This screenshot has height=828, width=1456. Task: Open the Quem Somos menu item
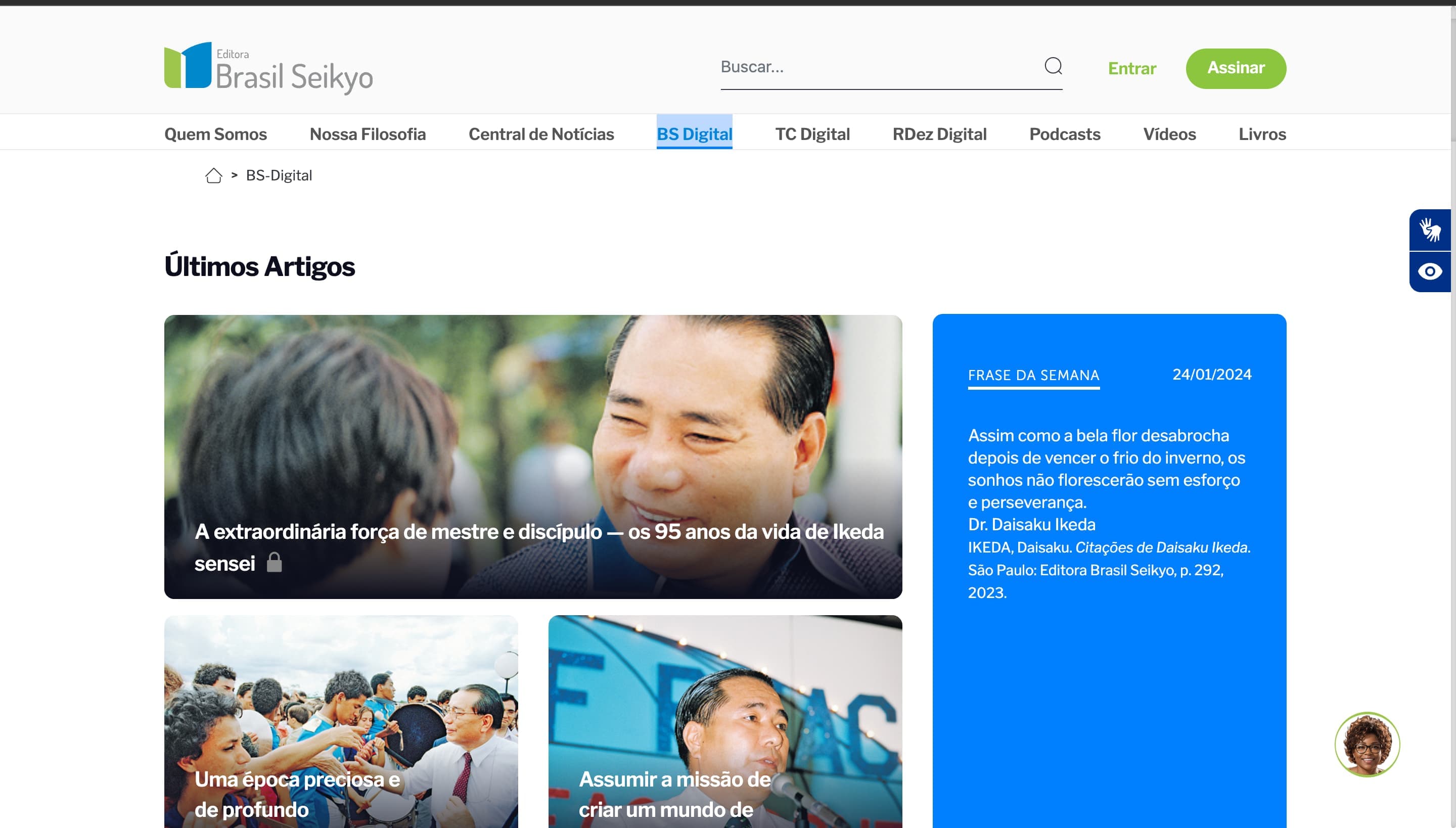click(x=215, y=134)
